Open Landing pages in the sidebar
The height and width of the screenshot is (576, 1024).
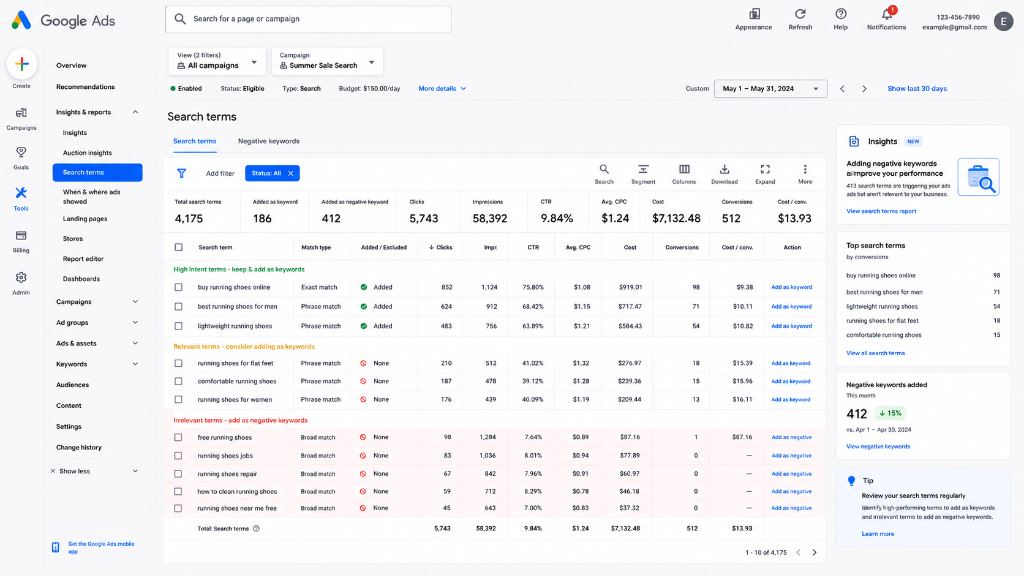[x=85, y=219]
